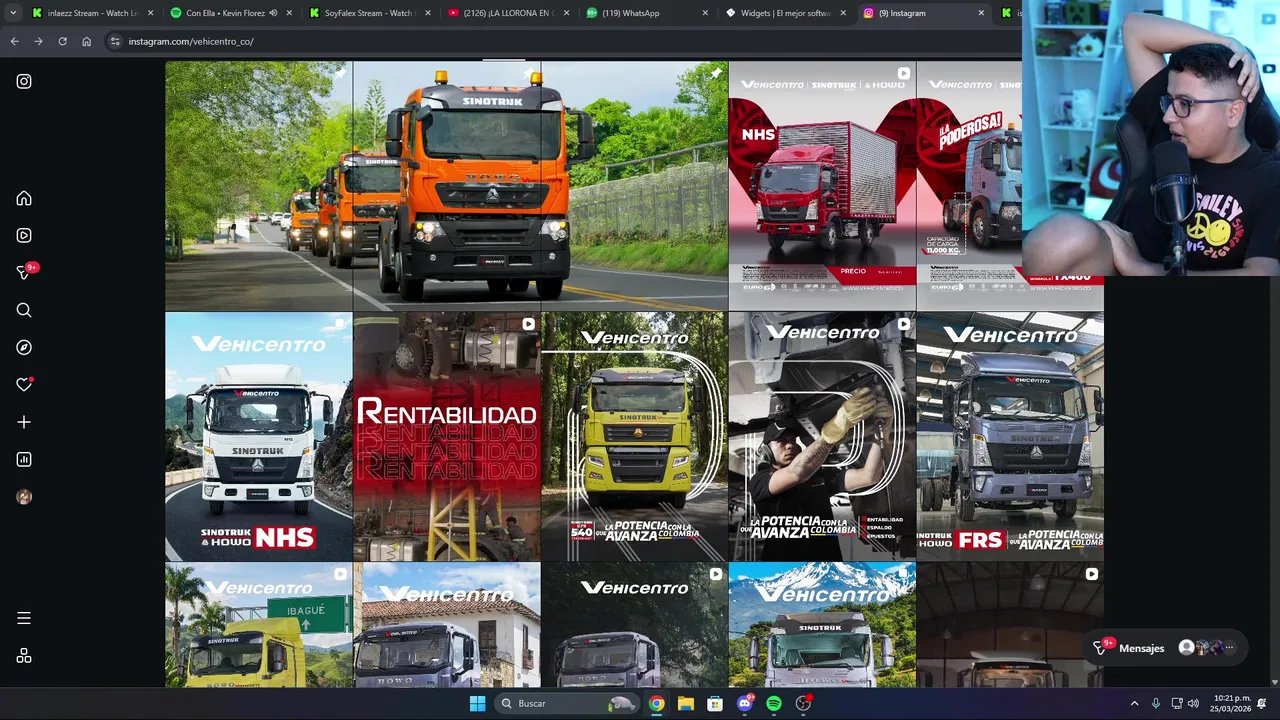Go forward with browser forward arrow
Screen dimensions: 1280x720
38,41
